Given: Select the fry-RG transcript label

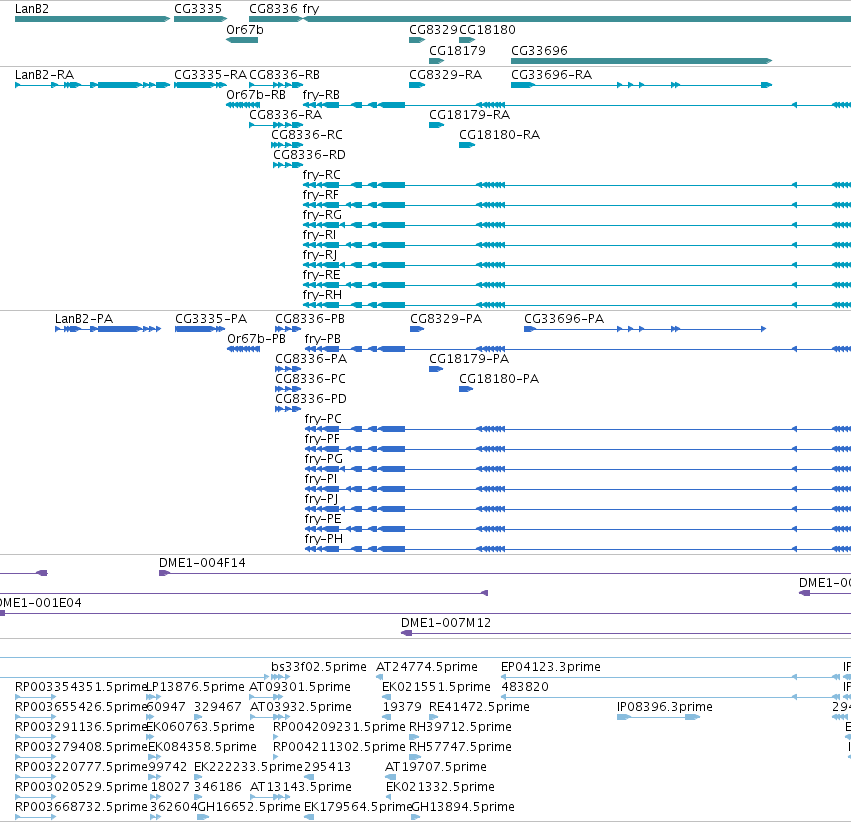Looking at the screenshot, I should coord(322,215).
